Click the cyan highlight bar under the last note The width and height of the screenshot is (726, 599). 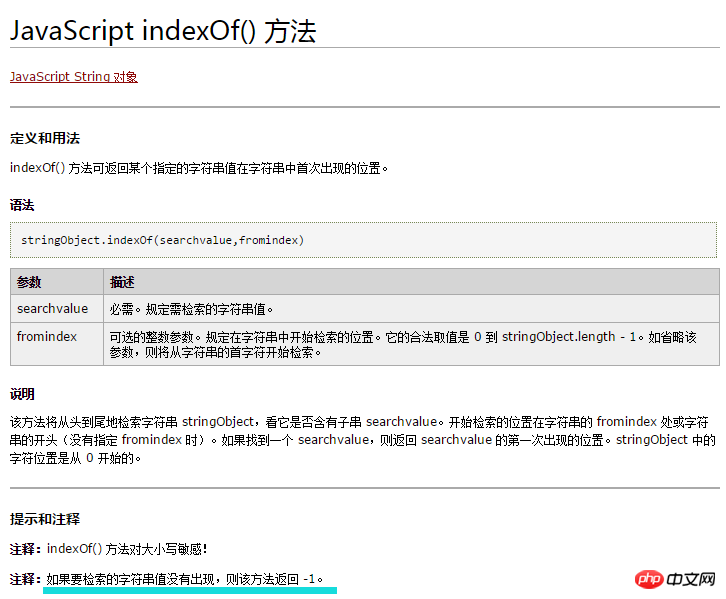tap(190, 590)
